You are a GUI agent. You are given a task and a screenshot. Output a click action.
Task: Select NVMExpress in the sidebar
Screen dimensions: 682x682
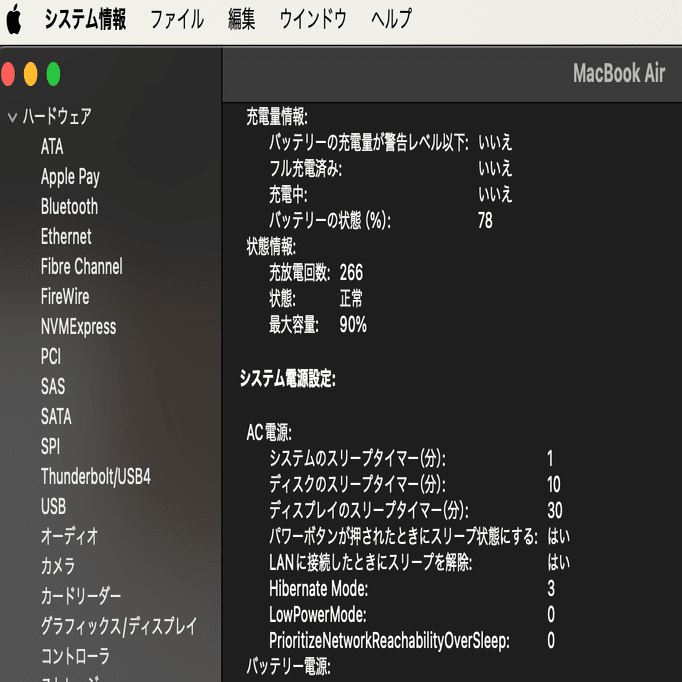(79, 327)
